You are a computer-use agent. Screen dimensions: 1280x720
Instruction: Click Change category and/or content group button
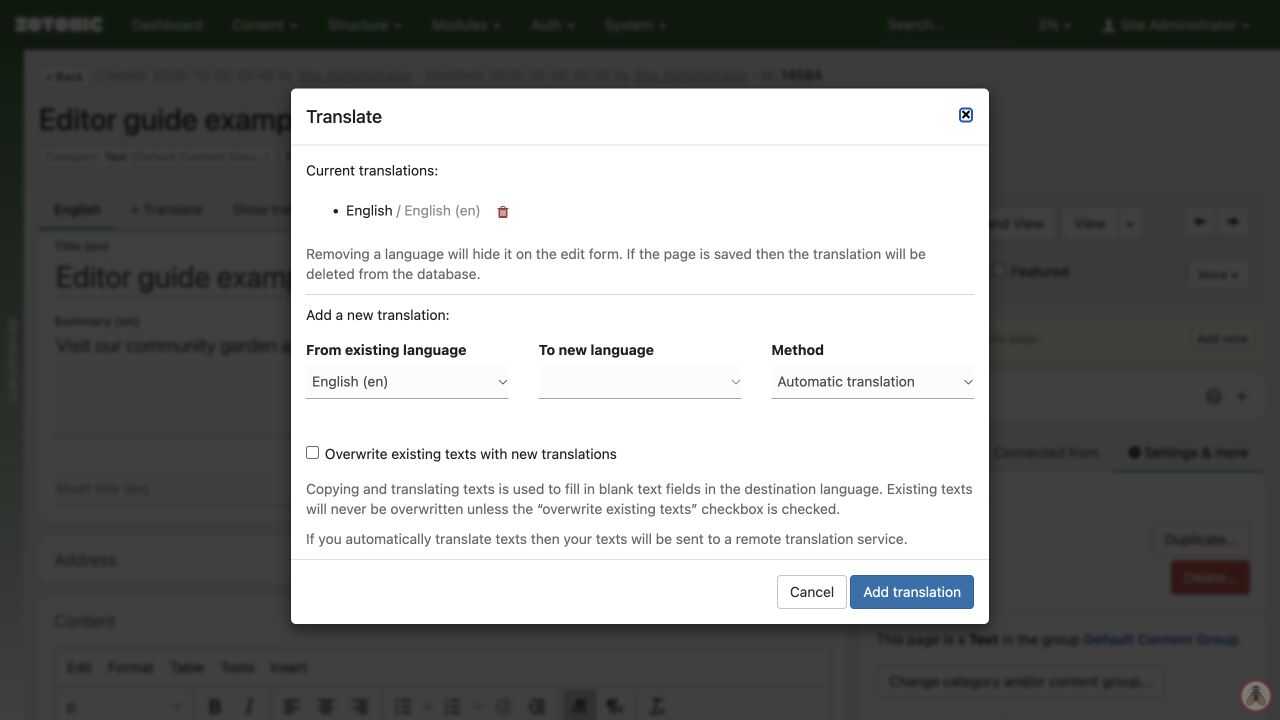1020,682
